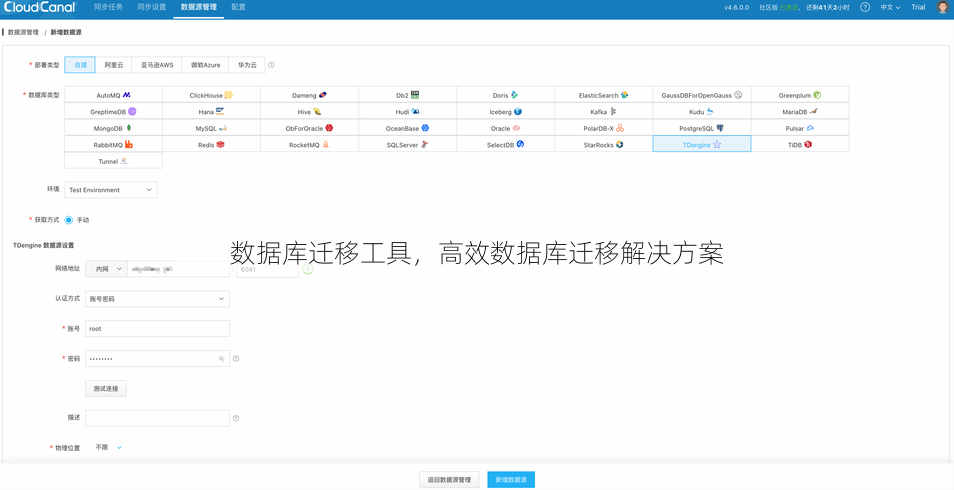Click help icon beside password field
Viewport: 954px width, 490px height.
point(236,359)
